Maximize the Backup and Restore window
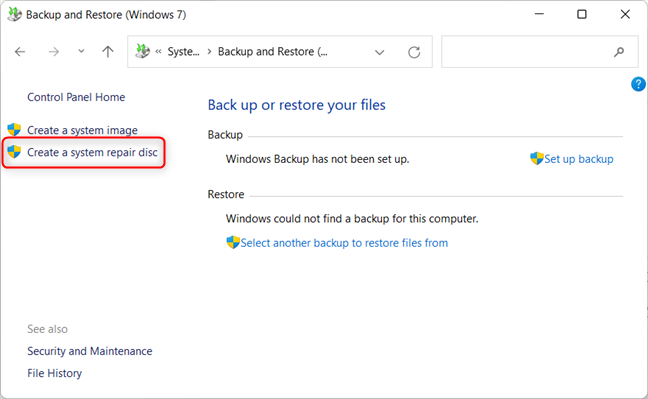This screenshot has width=648, height=399. [x=582, y=14]
